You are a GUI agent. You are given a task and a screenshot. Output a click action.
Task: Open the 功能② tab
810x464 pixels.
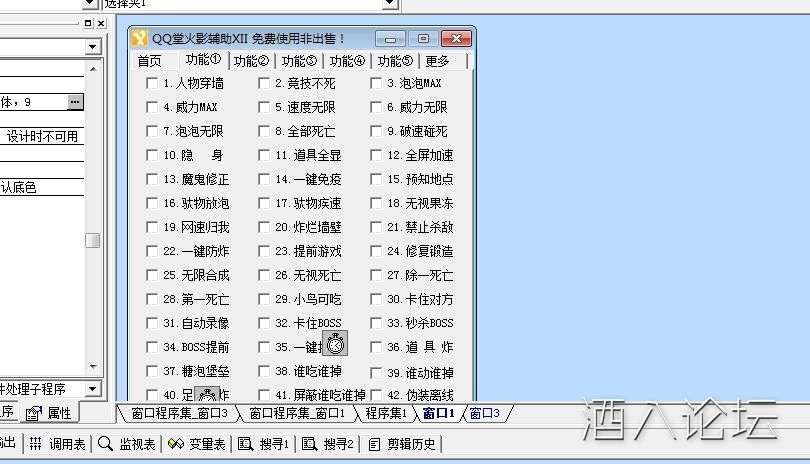pyautogui.click(x=251, y=61)
